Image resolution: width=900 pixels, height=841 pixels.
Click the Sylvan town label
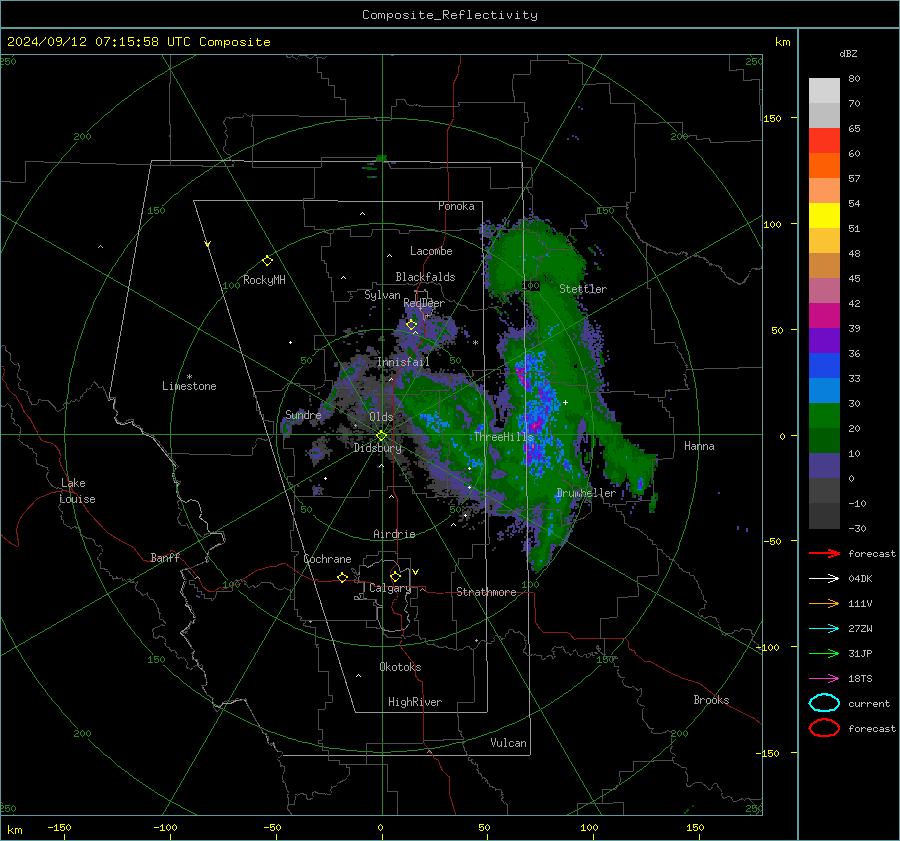(x=382, y=295)
